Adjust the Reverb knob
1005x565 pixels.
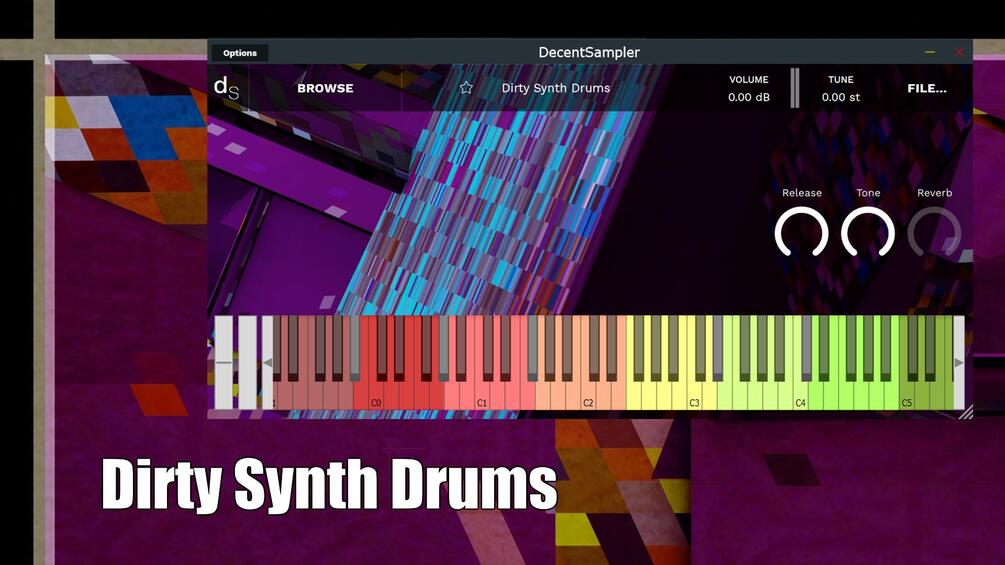tap(934, 233)
